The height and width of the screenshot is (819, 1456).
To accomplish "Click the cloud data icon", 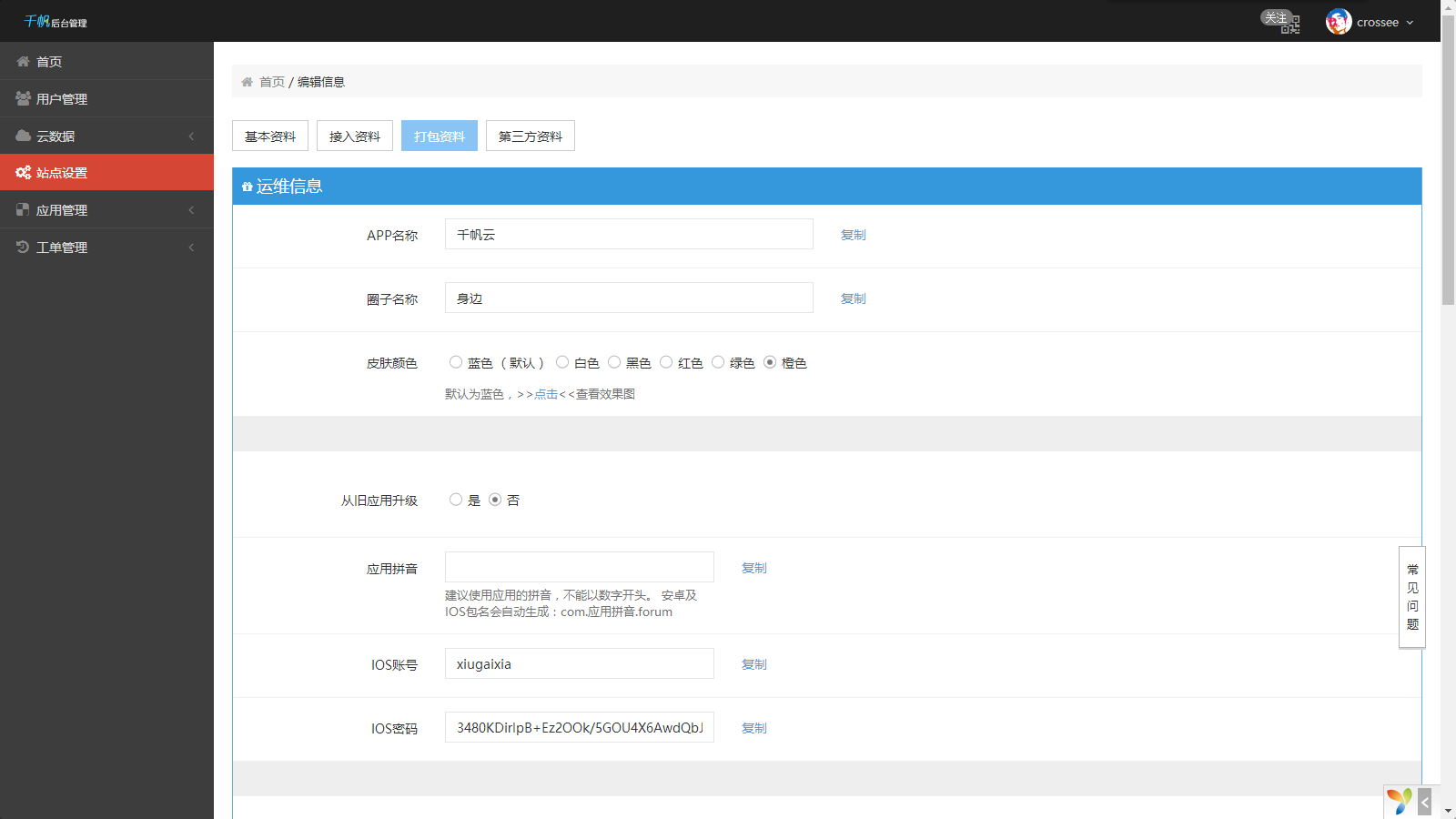I will 23,136.
